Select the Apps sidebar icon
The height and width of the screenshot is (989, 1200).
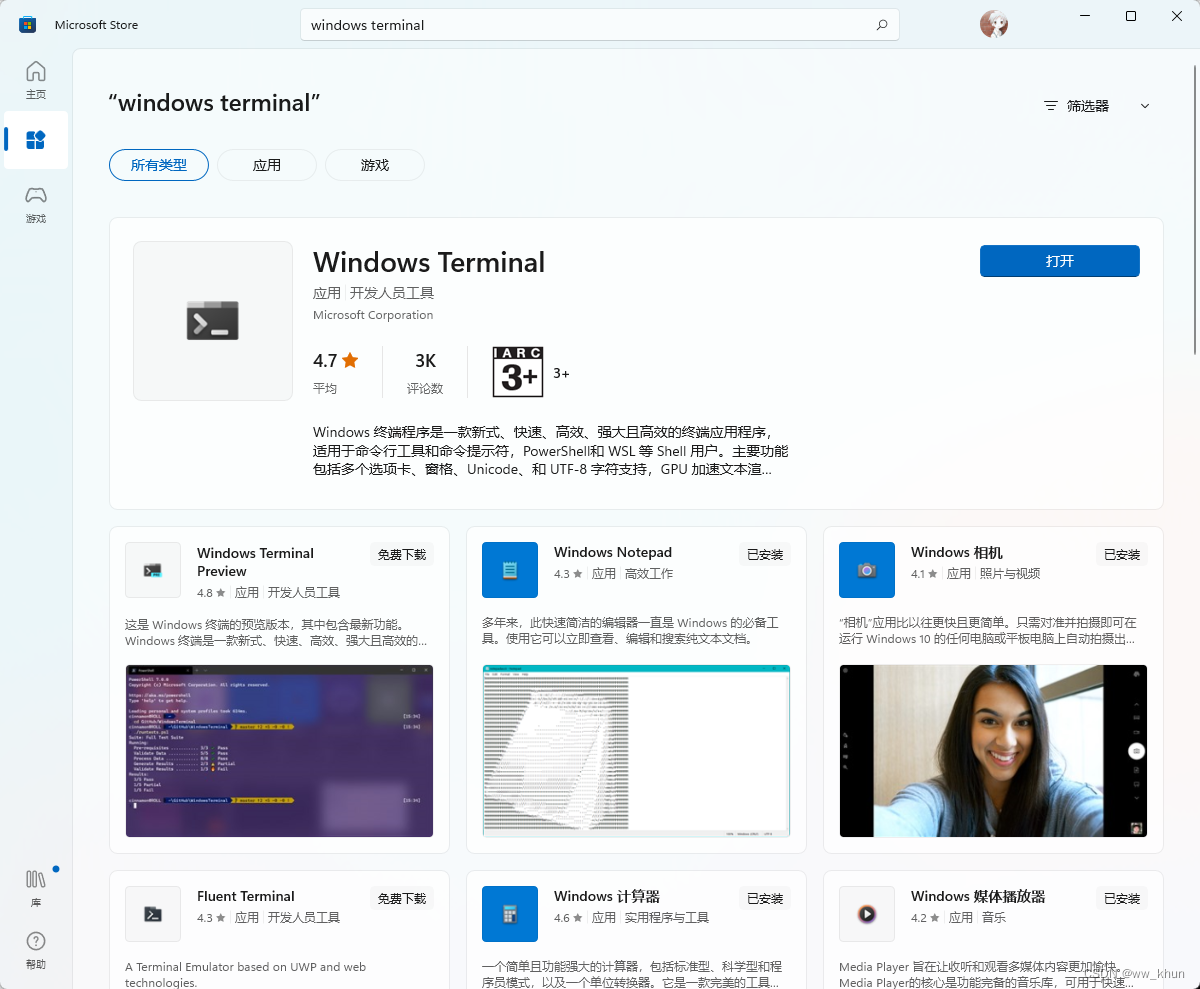pyautogui.click(x=36, y=140)
